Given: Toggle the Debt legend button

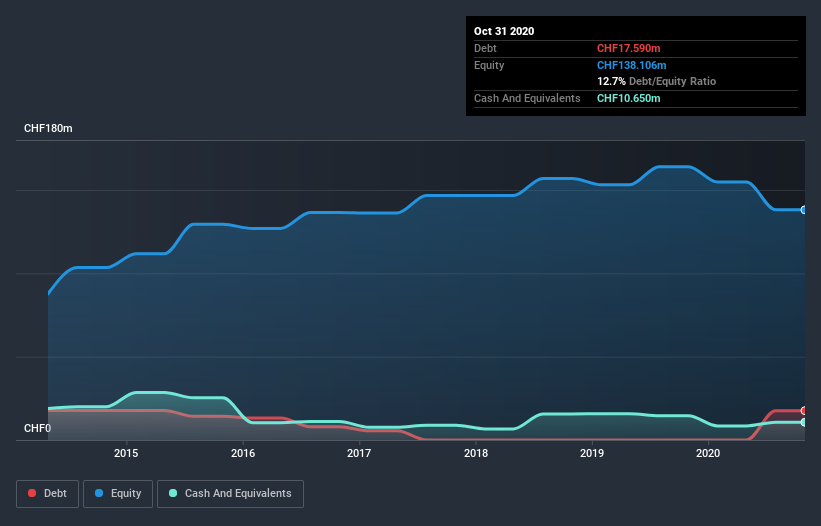Looking at the screenshot, I should pos(47,494).
